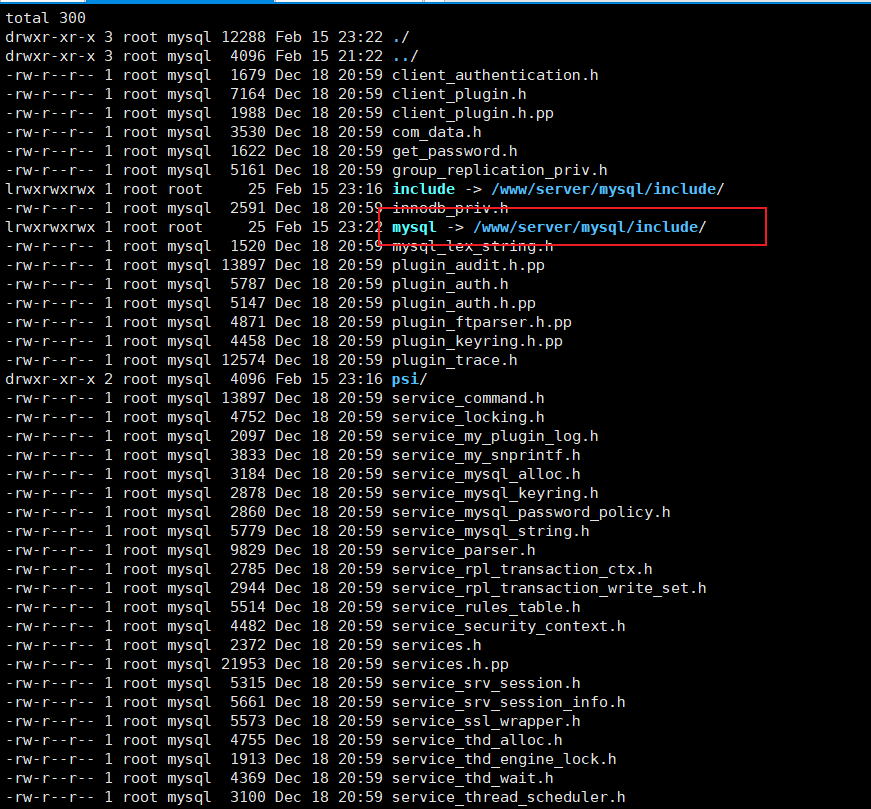Click the plugin_keyring.h.pp file name

(477, 341)
